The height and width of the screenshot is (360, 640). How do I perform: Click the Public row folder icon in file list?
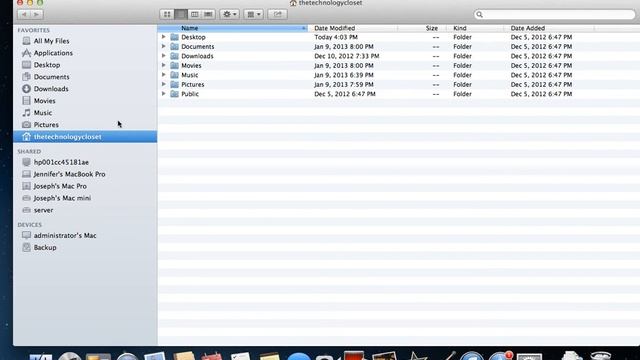tap(175, 93)
